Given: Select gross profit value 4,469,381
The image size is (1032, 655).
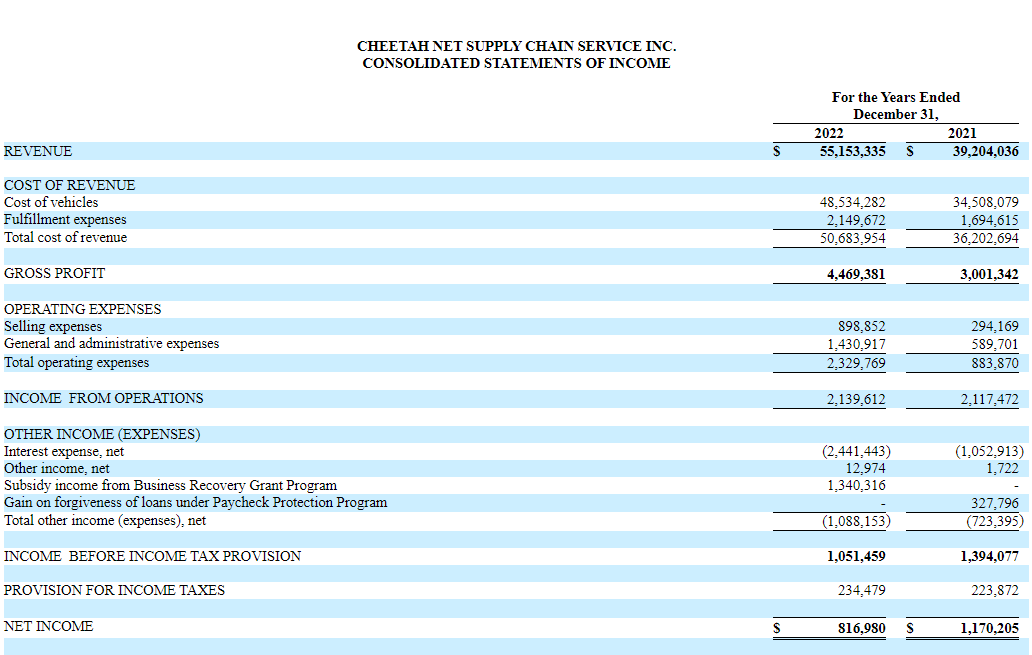Looking at the screenshot, I should [856, 275].
